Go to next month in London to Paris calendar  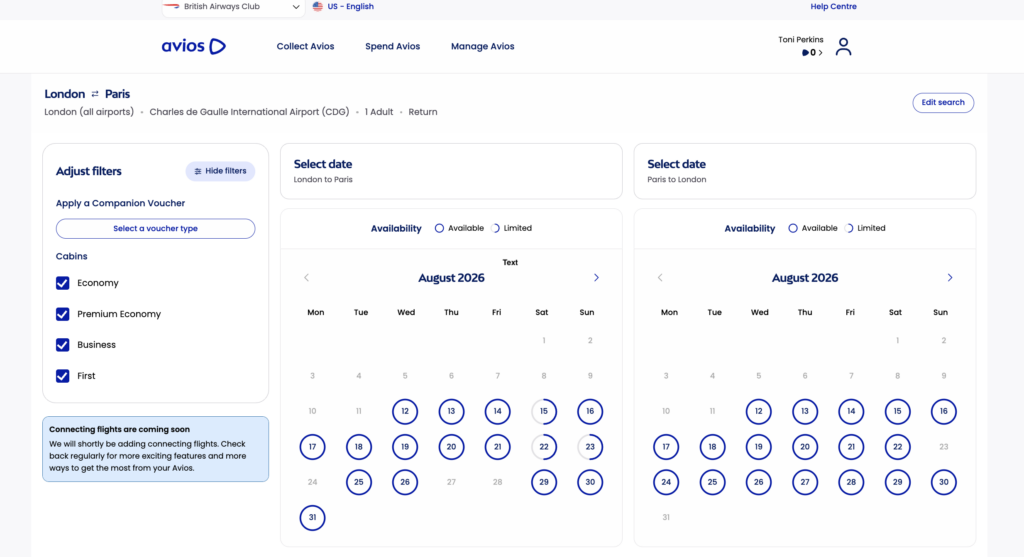[x=596, y=278]
